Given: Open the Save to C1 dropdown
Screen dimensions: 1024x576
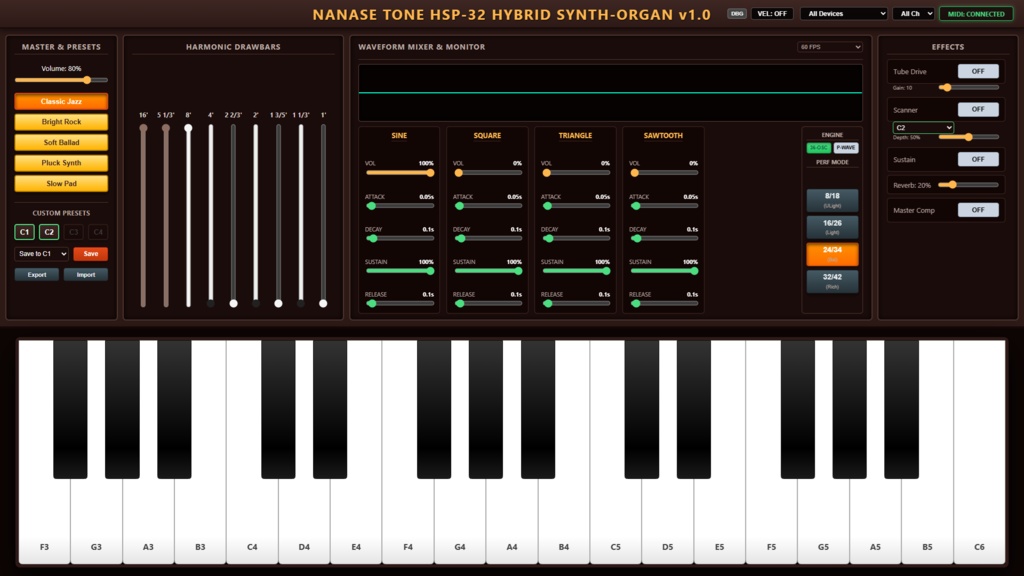Looking at the screenshot, I should pos(41,253).
